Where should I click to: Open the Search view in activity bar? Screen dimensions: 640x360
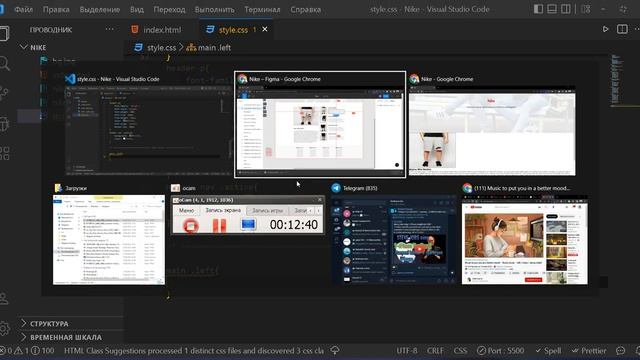(x=4, y=63)
